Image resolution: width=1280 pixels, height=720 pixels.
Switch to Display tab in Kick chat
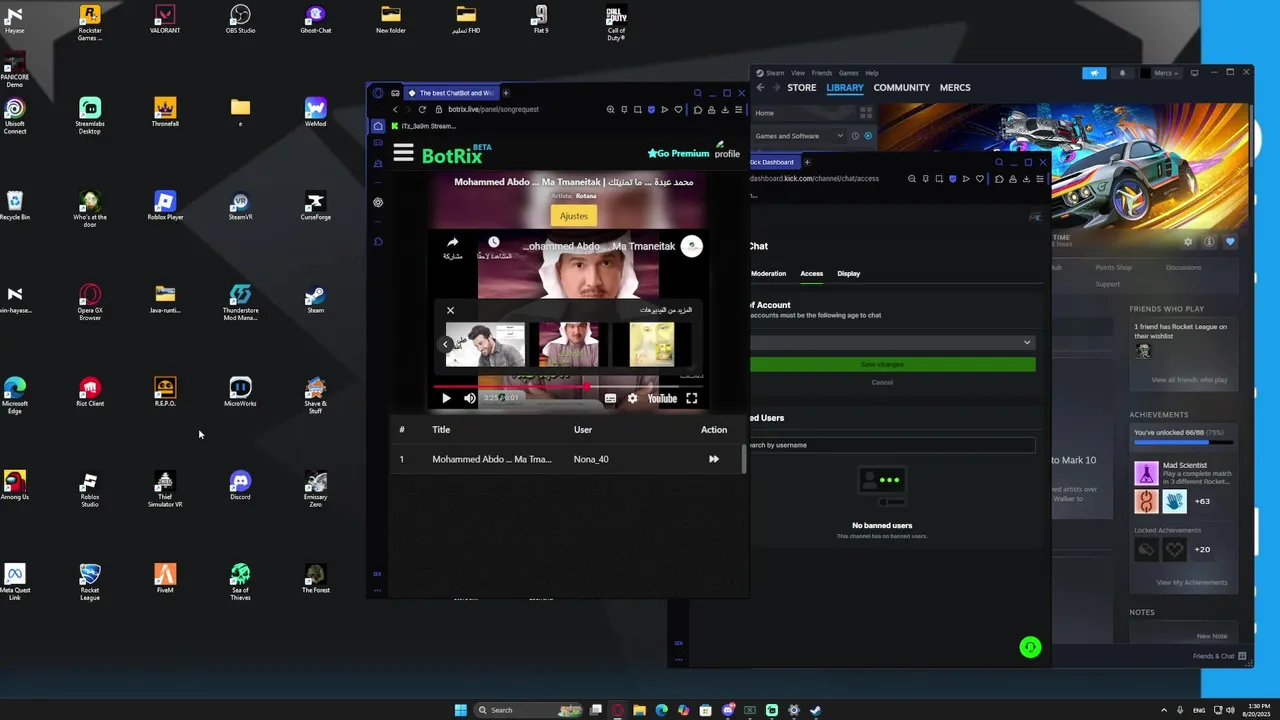pyautogui.click(x=849, y=273)
